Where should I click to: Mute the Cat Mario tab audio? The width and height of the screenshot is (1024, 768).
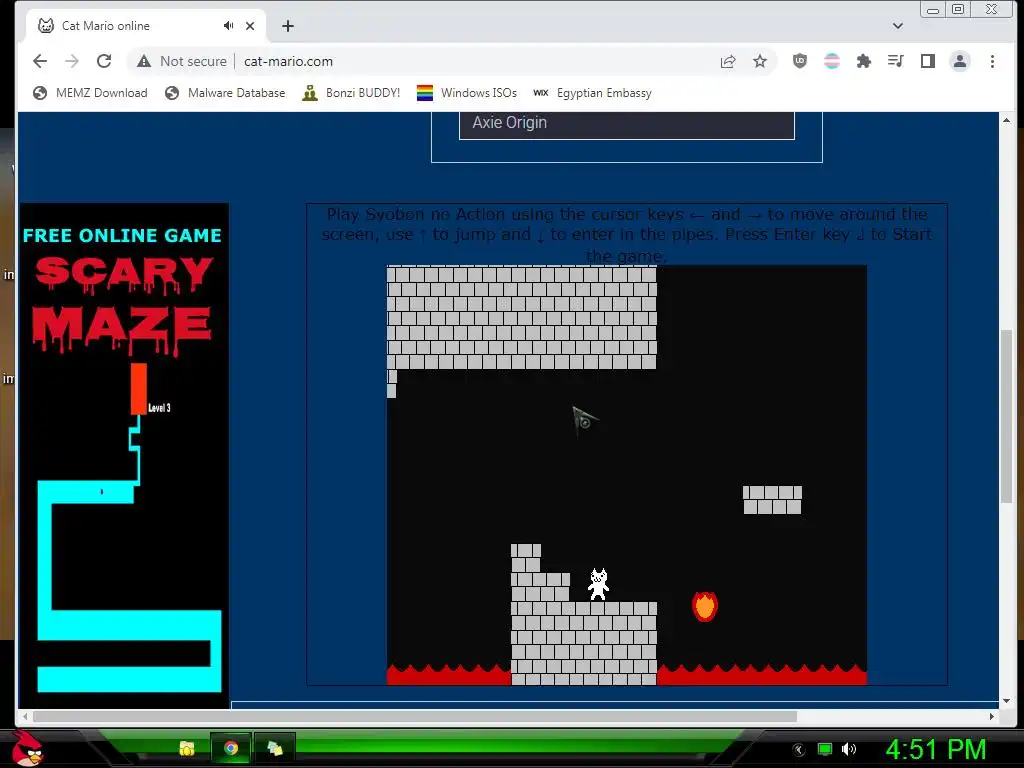tap(228, 25)
